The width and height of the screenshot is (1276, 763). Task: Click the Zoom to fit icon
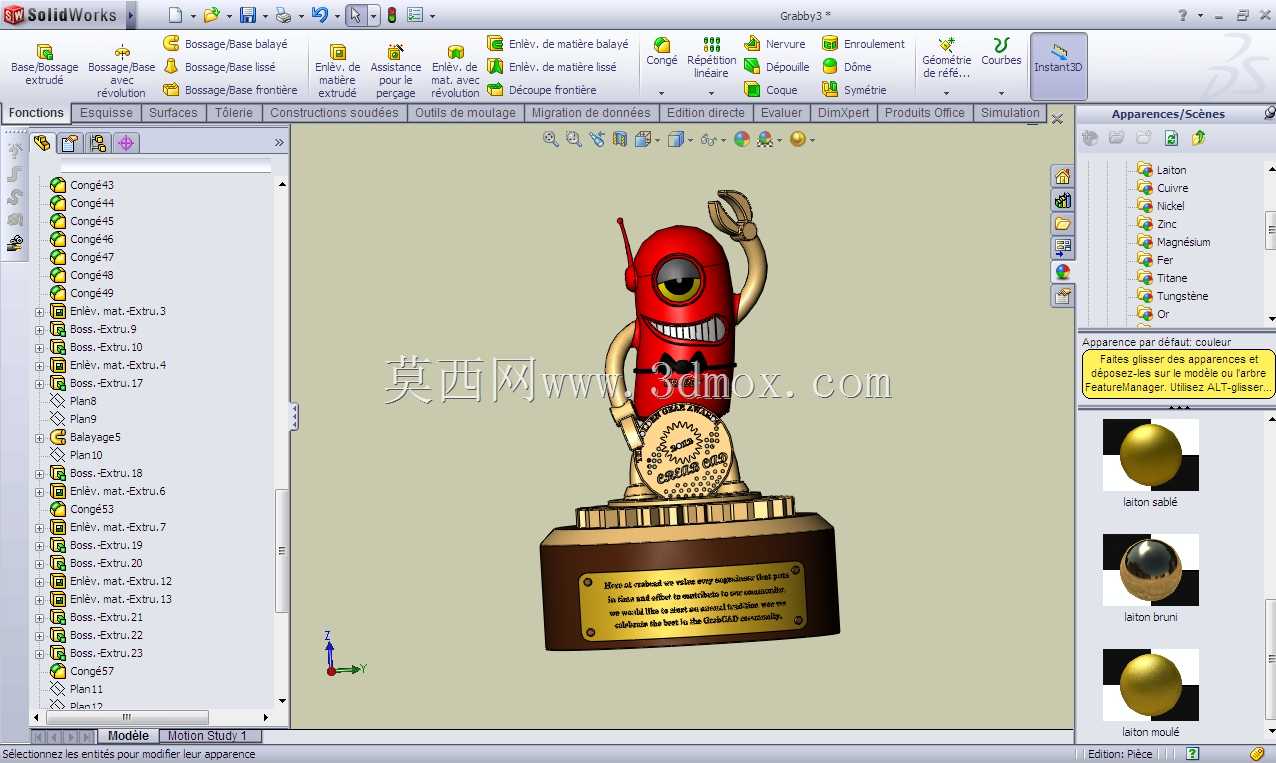[550, 140]
